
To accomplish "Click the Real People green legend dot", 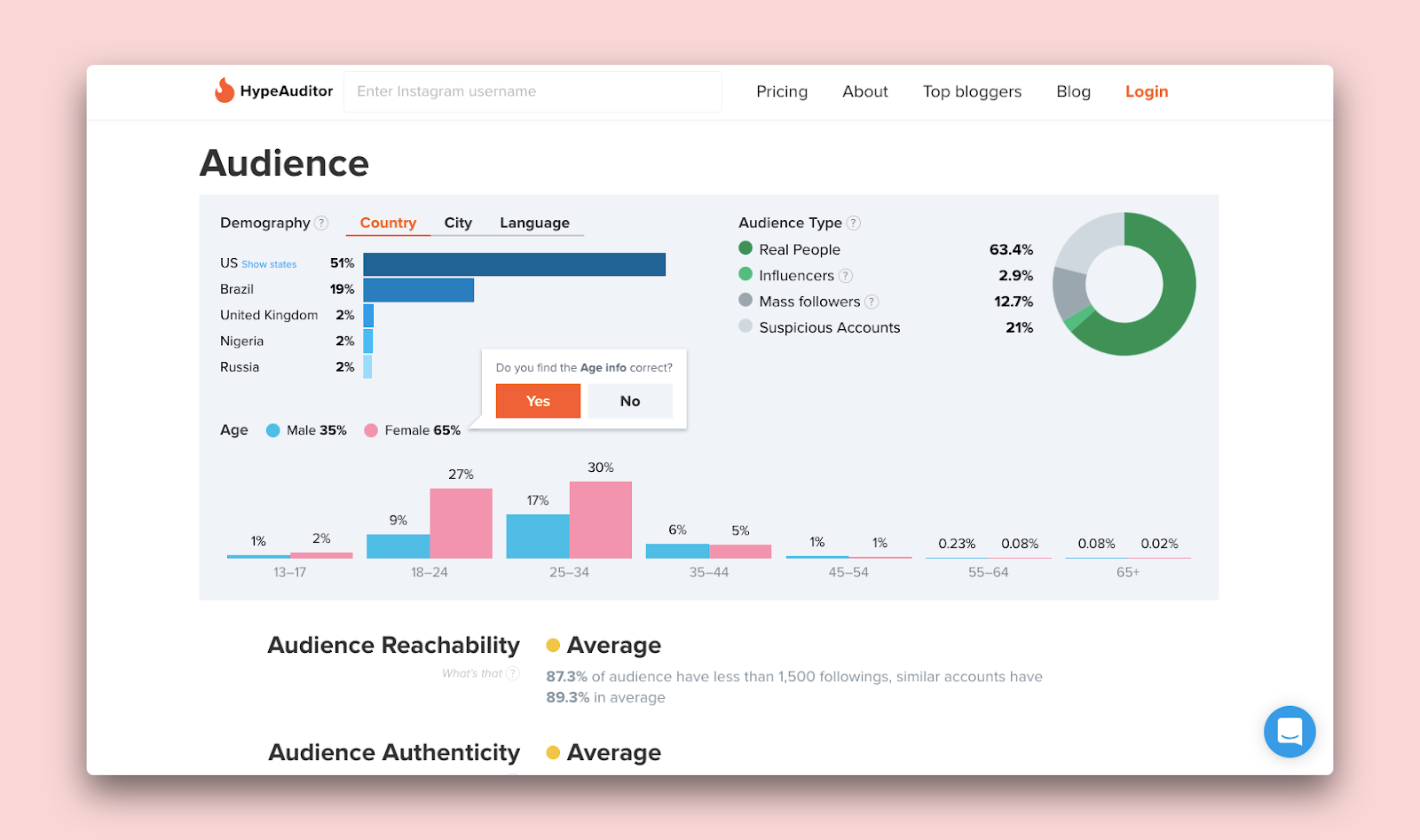I will (745, 249).
